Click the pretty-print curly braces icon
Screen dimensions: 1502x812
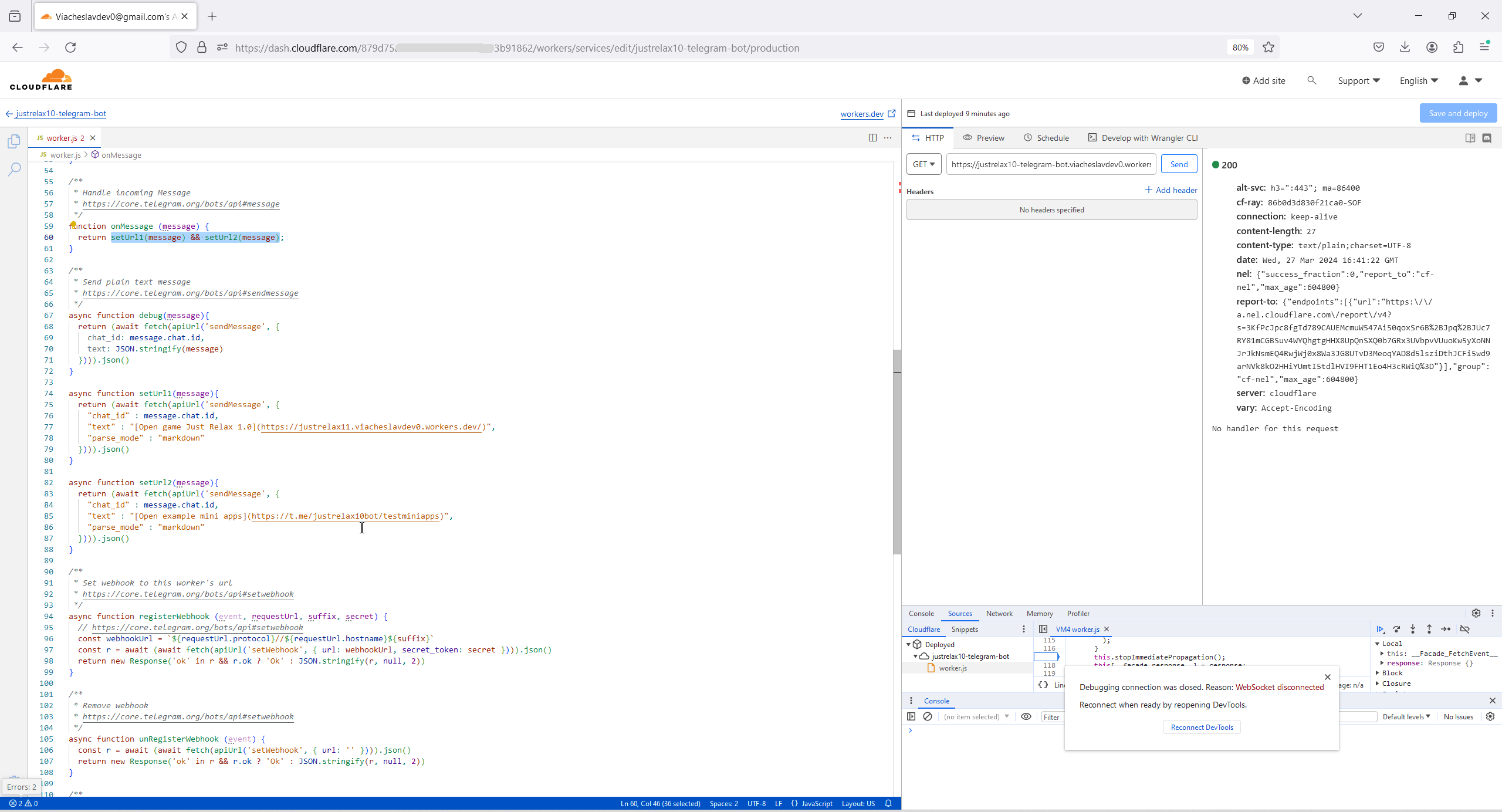coord(1043,685)
